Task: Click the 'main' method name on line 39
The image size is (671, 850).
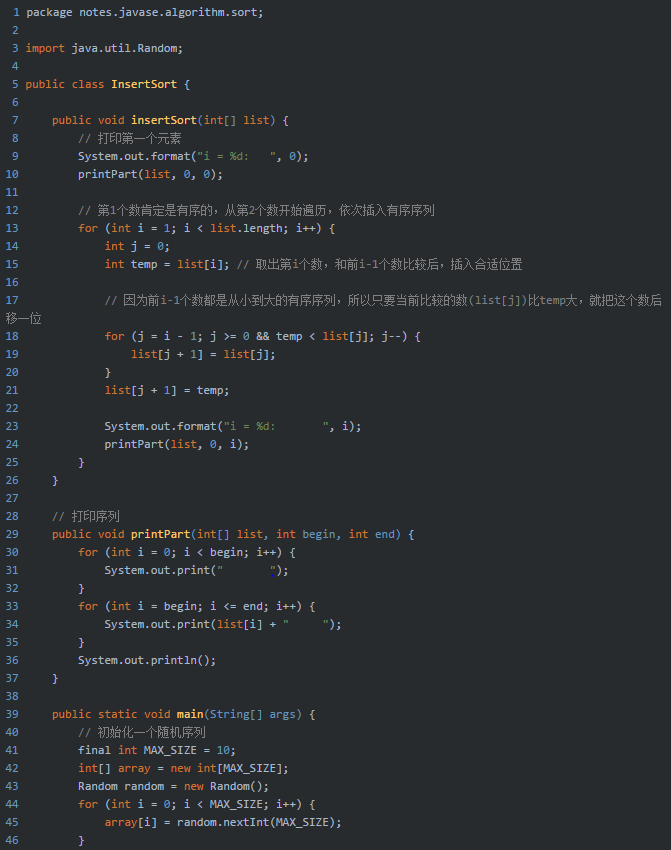Action: click(x=190, y=714)
